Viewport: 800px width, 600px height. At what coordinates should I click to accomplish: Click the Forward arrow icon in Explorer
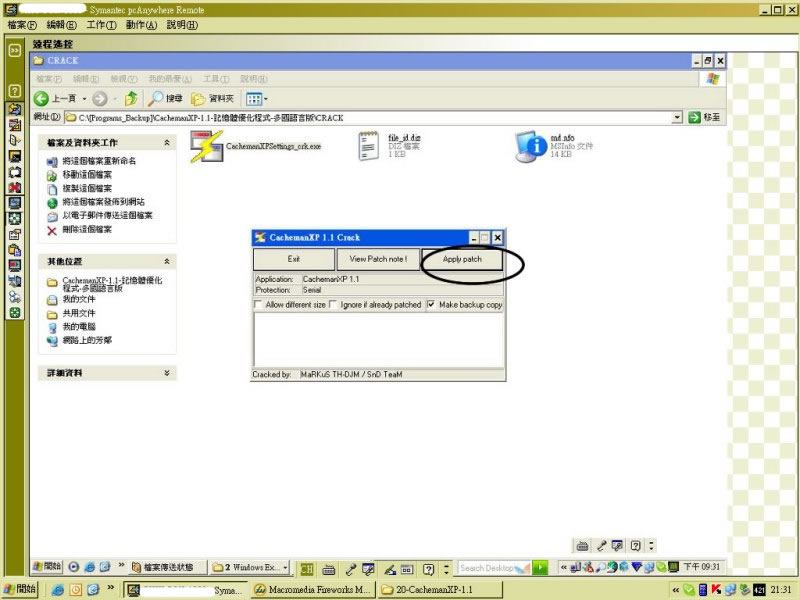pos(100,98)
